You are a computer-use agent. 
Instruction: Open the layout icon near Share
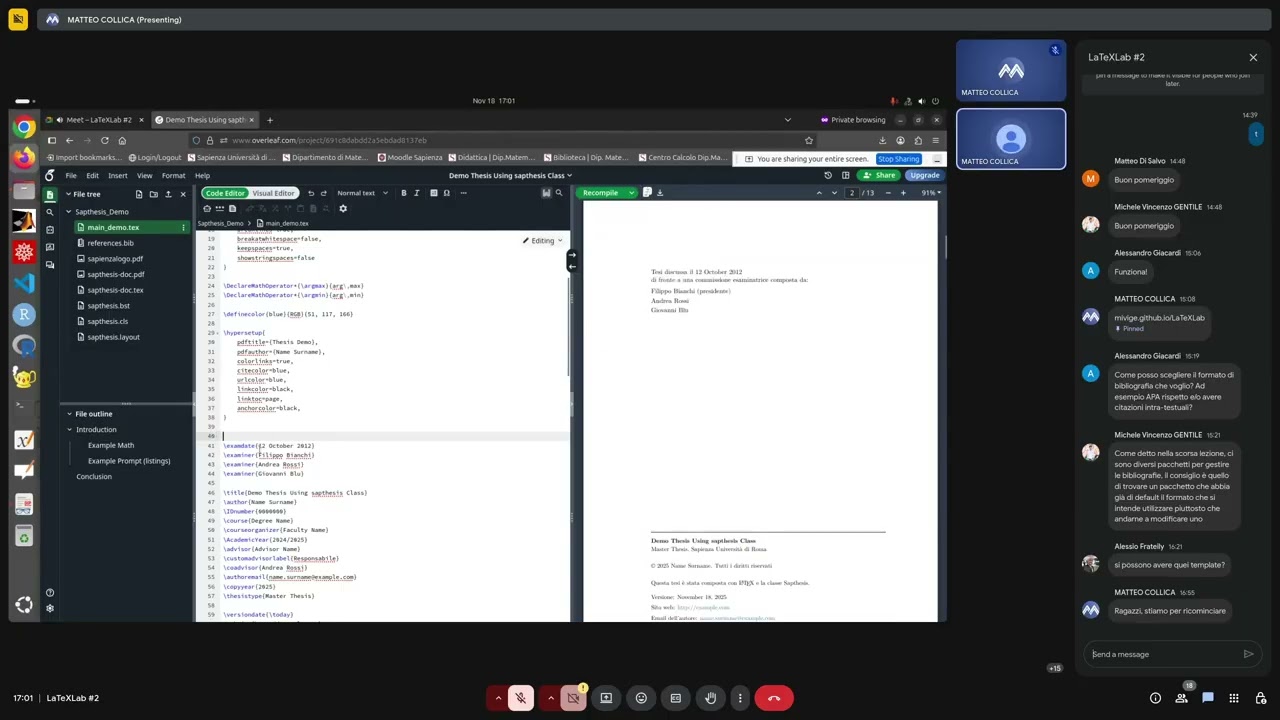pos(846,175)
